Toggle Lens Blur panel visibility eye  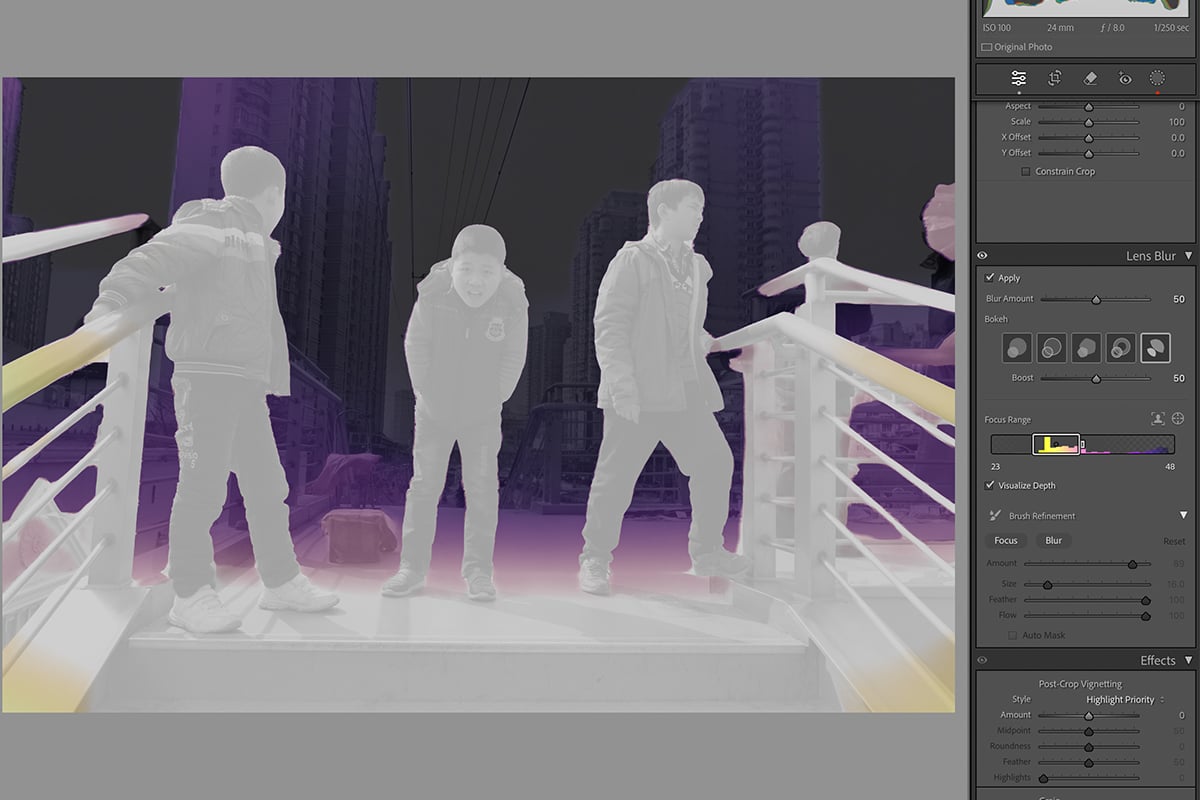pos(983,255)
